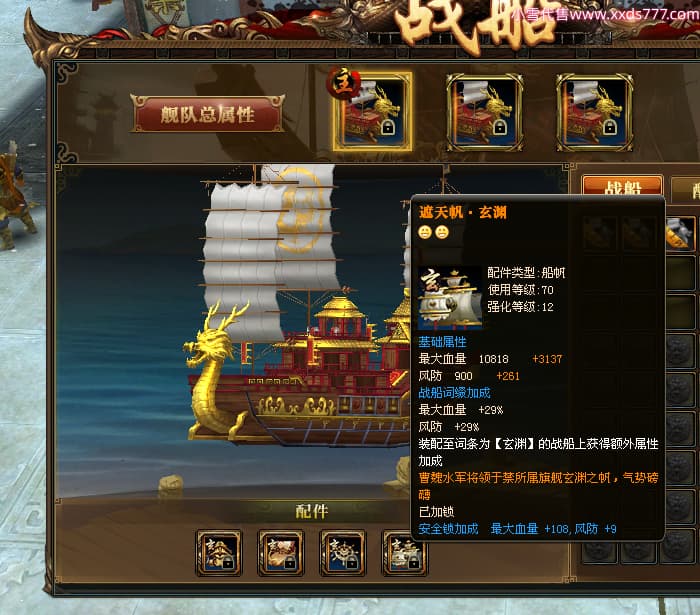Click the empty inventory slot below the sail item

click(x=681, y=272)
